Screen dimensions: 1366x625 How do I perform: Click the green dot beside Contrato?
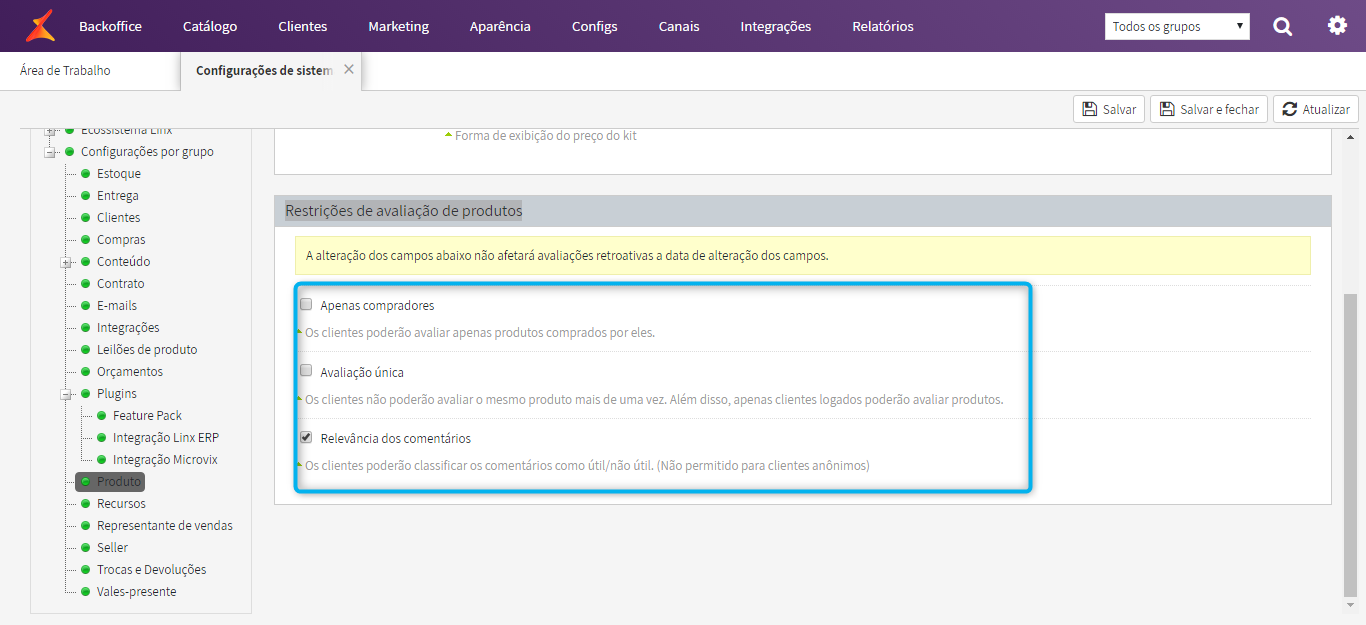pyautogui.click(x=86, y=284)
